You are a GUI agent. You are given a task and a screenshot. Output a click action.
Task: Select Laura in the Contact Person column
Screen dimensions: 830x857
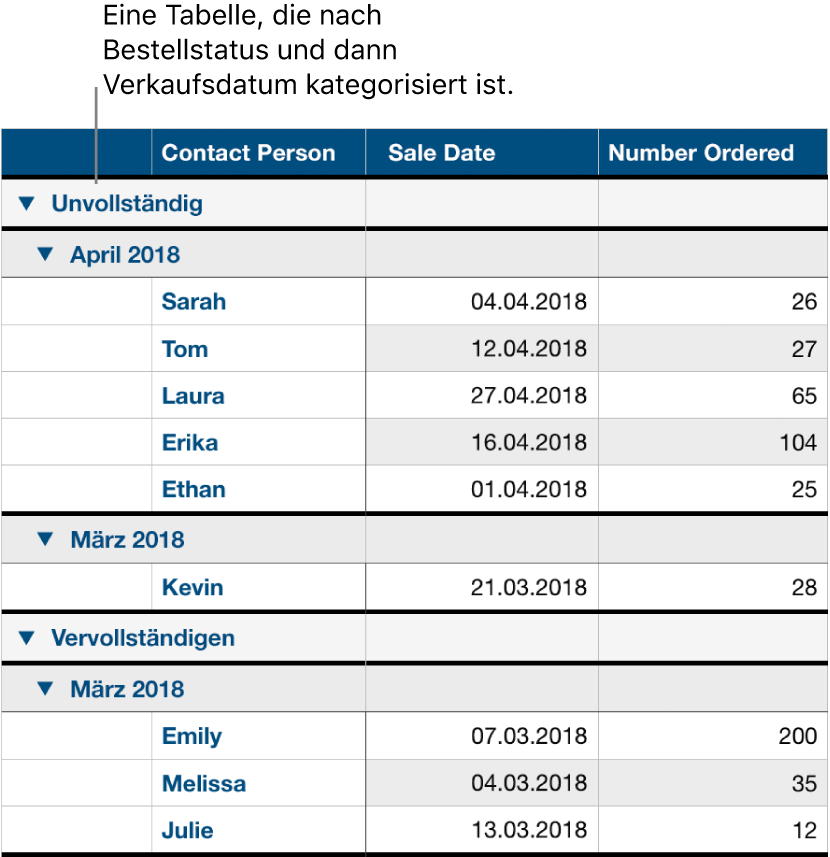pos(192,395)
